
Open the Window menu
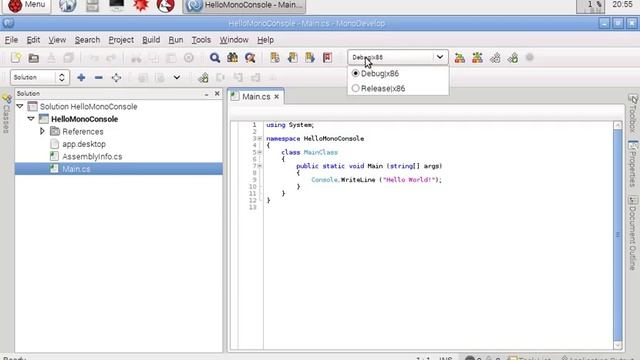point(234,40)
